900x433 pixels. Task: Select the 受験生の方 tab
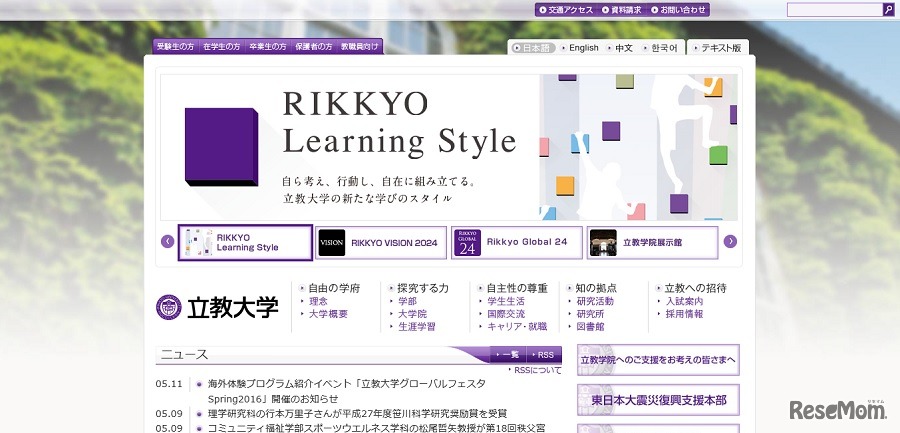pos(176,47)
